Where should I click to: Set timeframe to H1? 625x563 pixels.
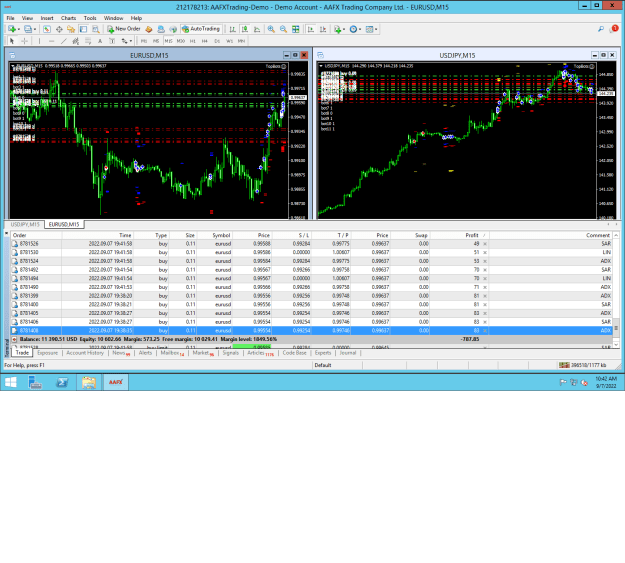[193, 41]
